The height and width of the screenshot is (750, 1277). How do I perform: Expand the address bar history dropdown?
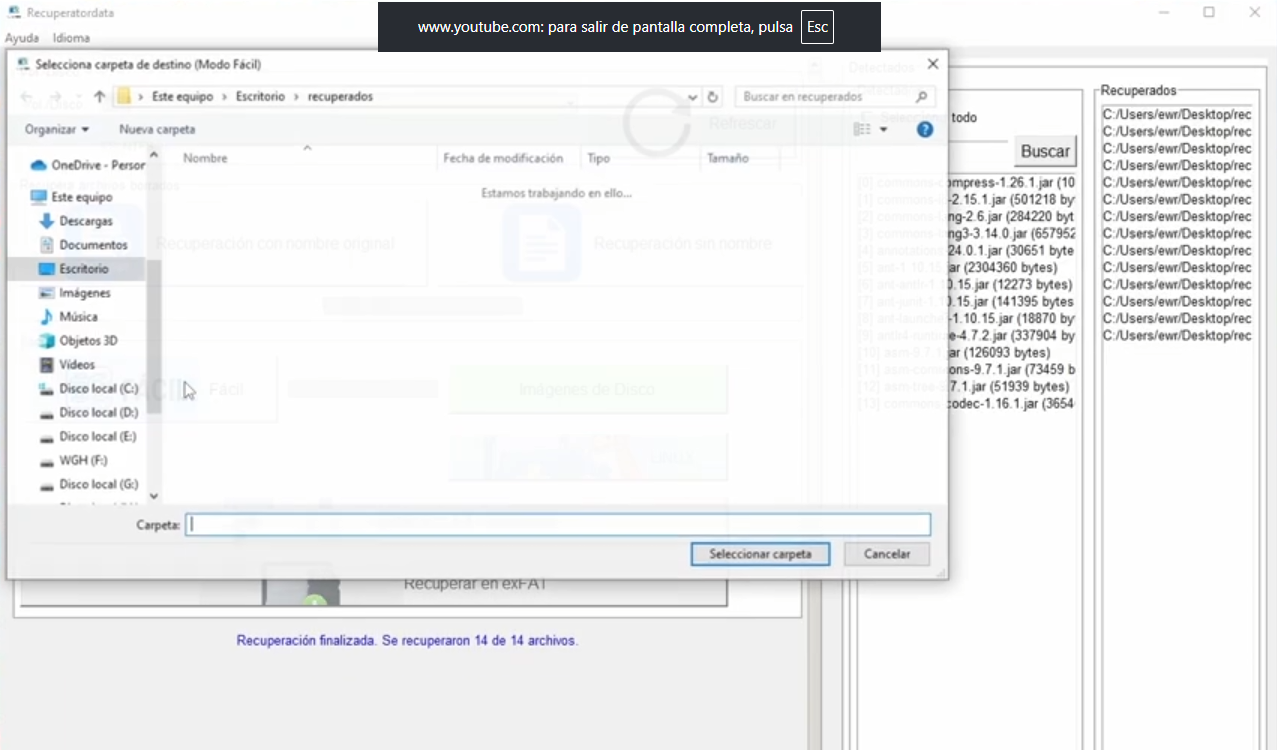693,97
